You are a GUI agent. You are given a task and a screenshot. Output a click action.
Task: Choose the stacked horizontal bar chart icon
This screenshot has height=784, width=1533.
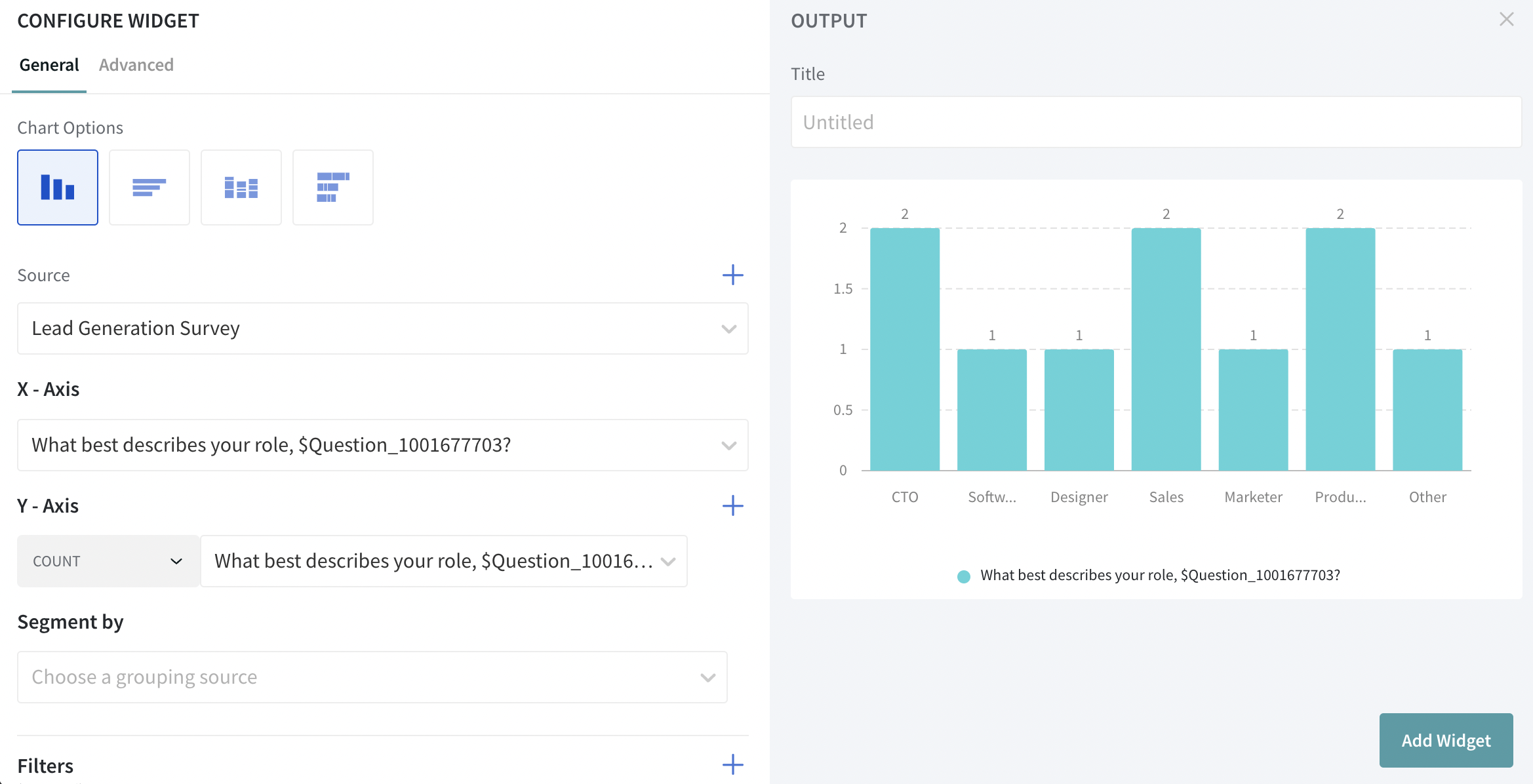pyautogui.click(x=333, y=187)
